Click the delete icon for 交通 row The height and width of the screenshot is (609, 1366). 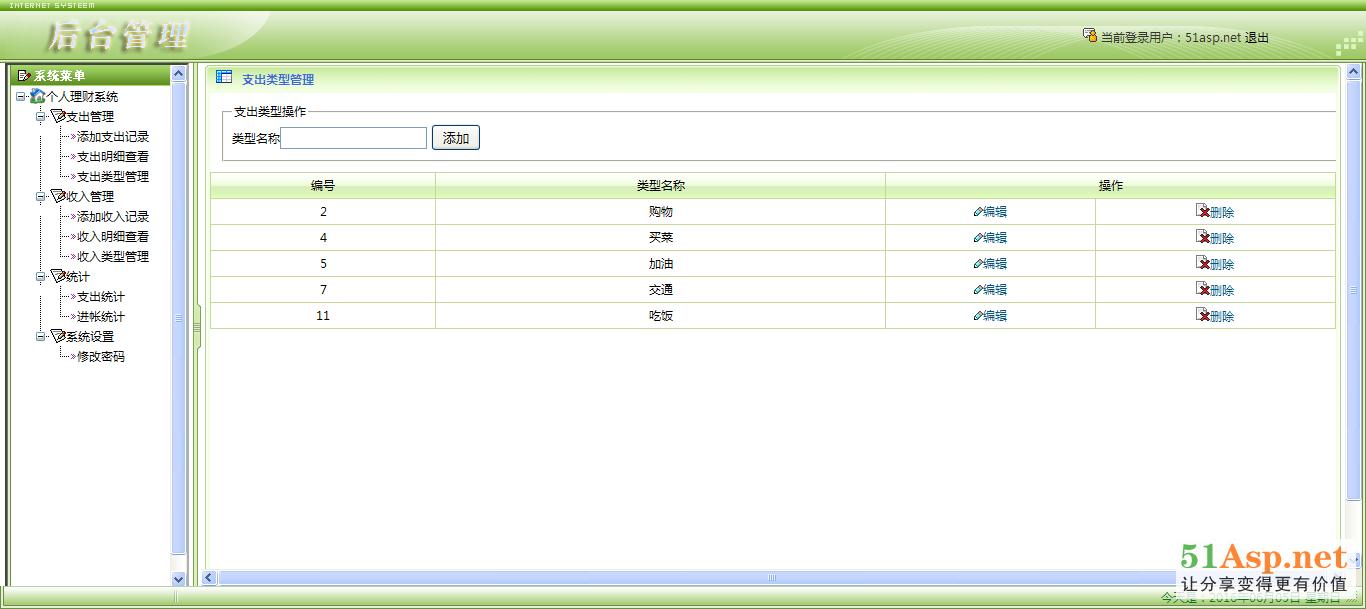coord(1202,289)
